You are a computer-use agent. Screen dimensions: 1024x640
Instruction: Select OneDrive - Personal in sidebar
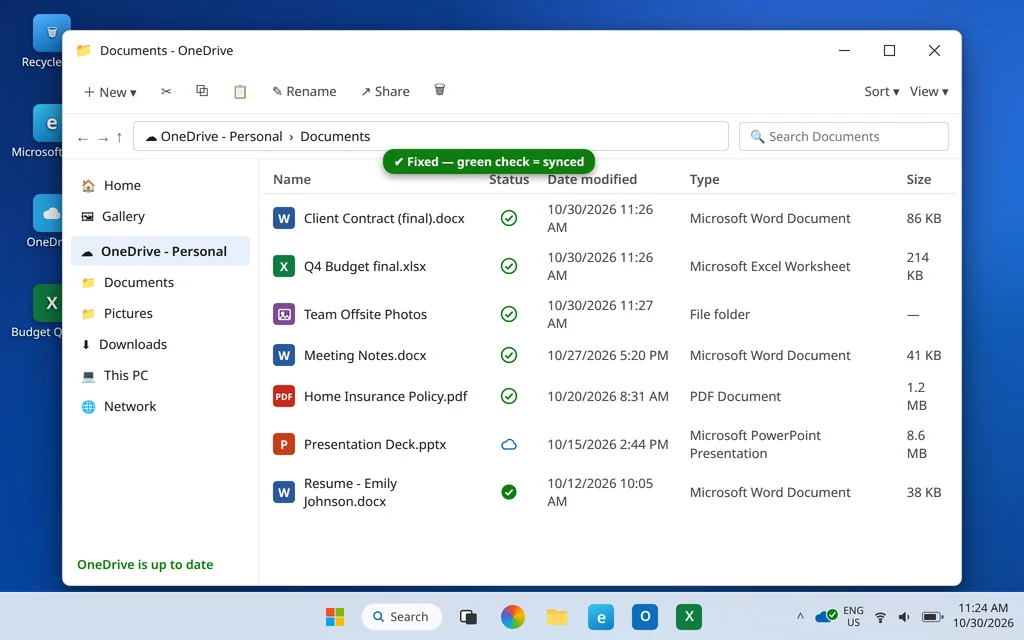click(x=160, y=251)
